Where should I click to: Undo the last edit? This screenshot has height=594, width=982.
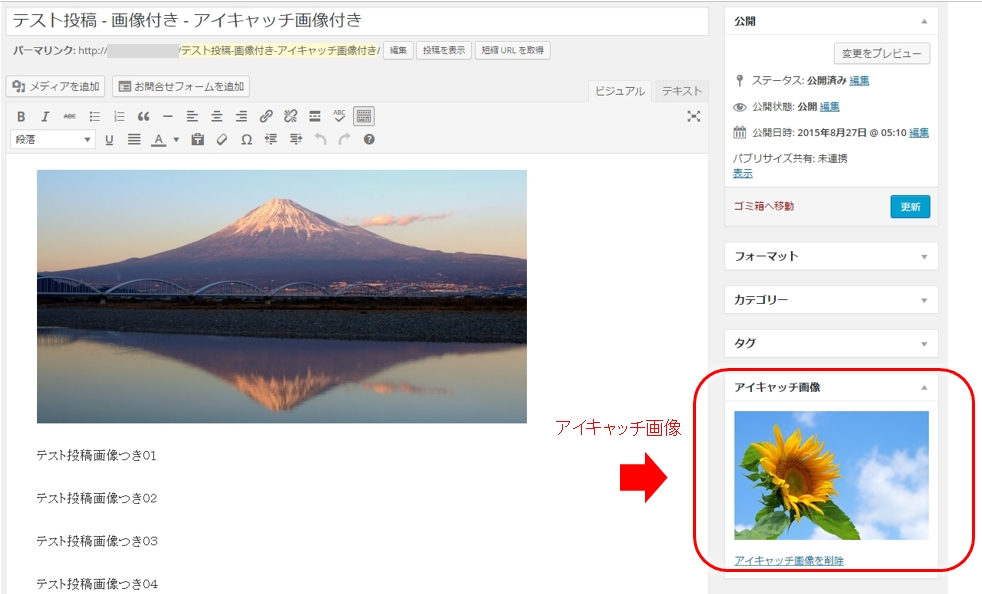pyautogui.click(x=320, y=140)
